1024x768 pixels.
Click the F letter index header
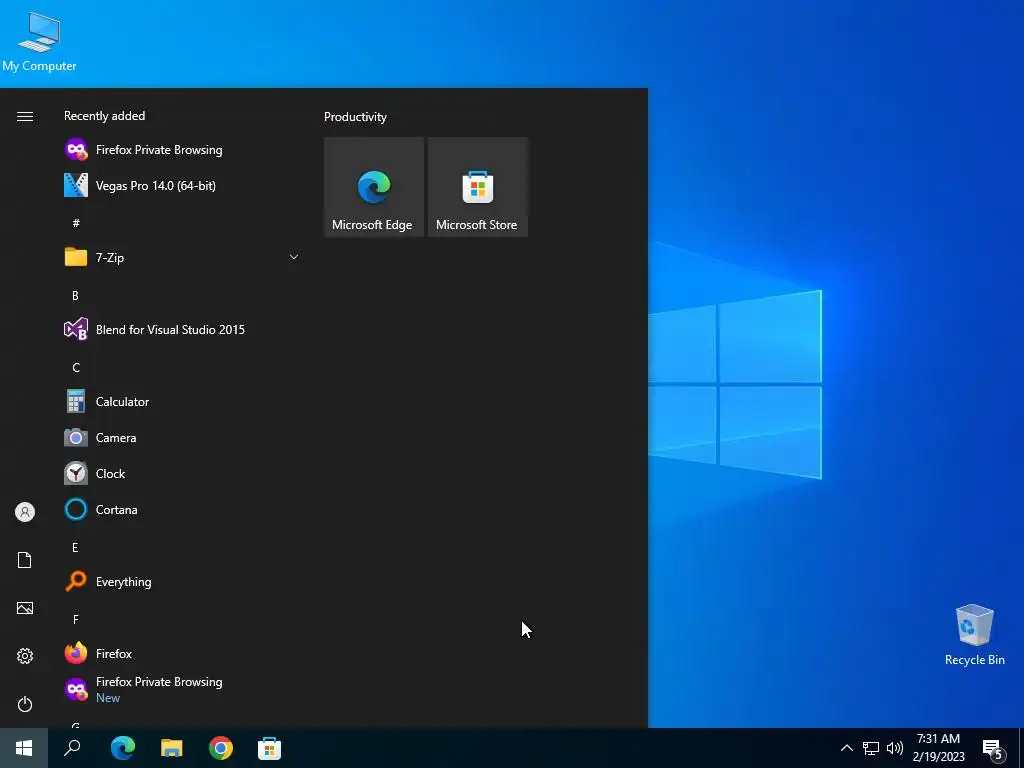click(76, 619)
